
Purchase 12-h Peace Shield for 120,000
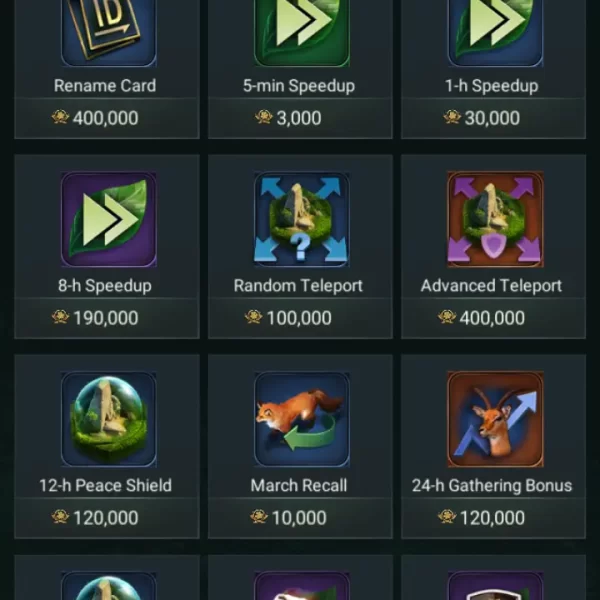pyautogui.click(x=107, y=518)
